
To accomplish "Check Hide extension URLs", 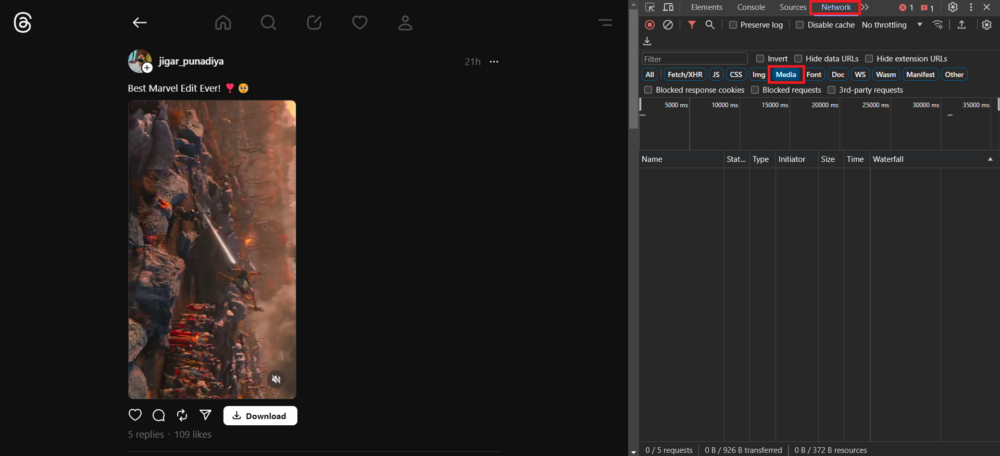I will click(869, 59).
